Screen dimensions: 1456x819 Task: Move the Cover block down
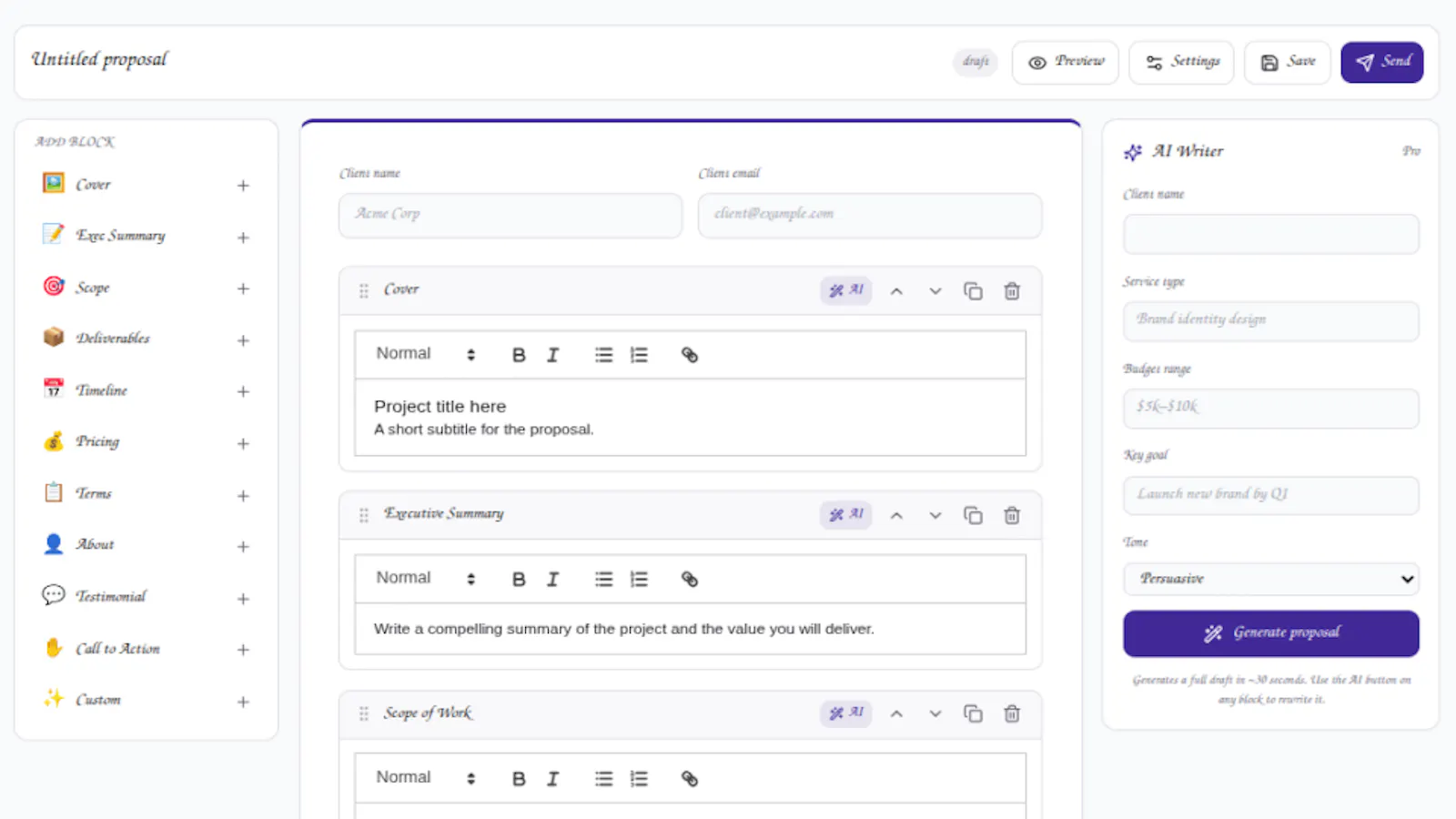pyautogui.click(x=935, y=291)
